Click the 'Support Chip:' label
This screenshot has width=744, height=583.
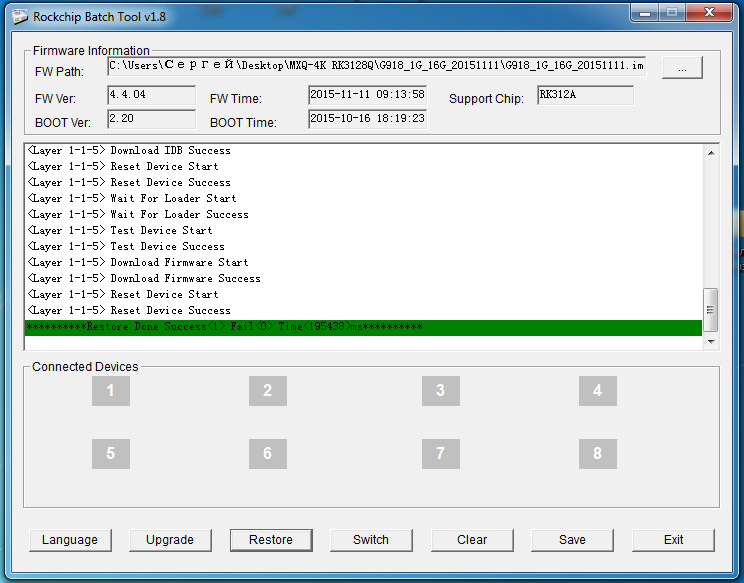point(486,99)
